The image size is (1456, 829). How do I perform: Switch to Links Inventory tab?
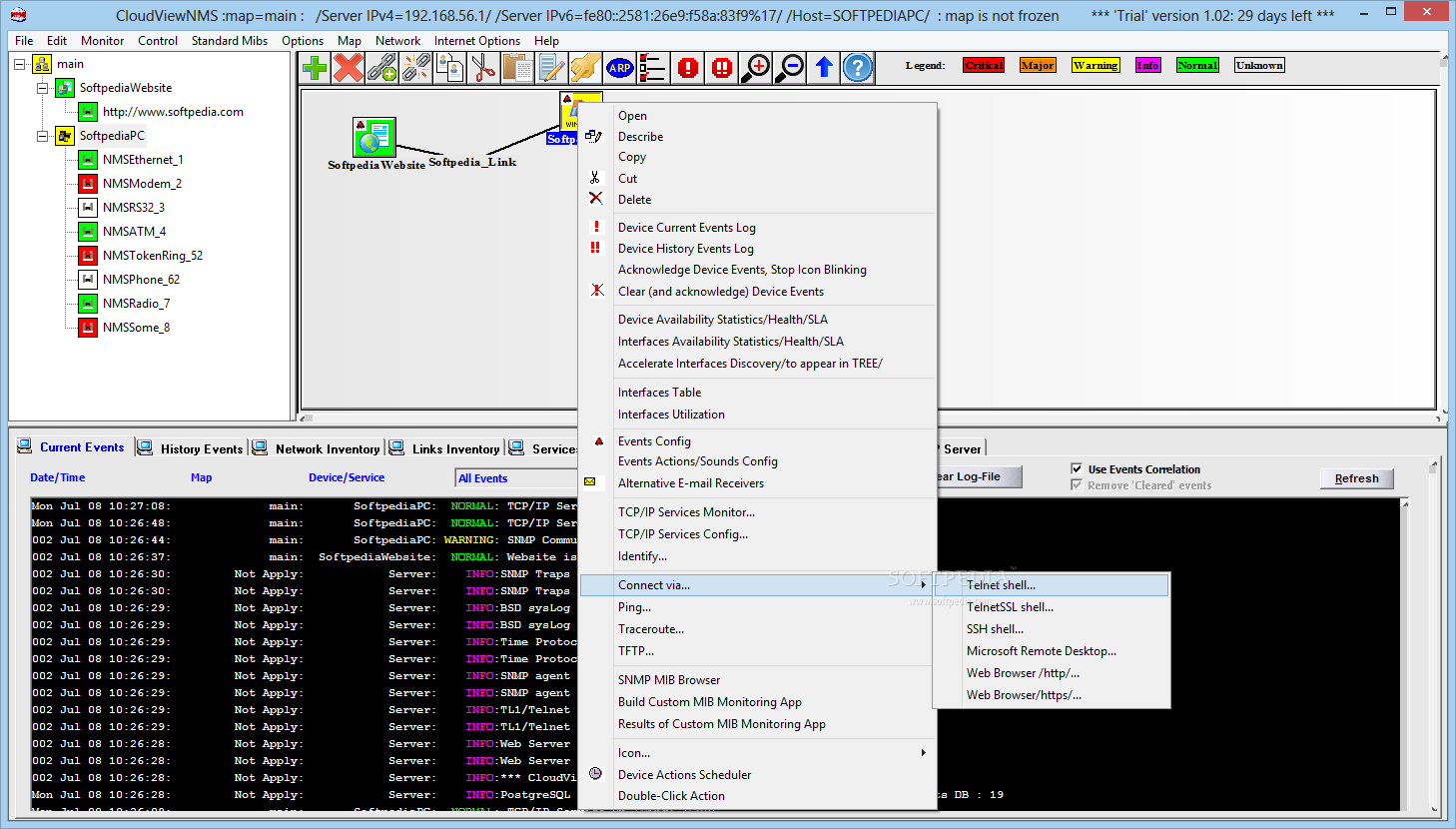tap(445, 448)
